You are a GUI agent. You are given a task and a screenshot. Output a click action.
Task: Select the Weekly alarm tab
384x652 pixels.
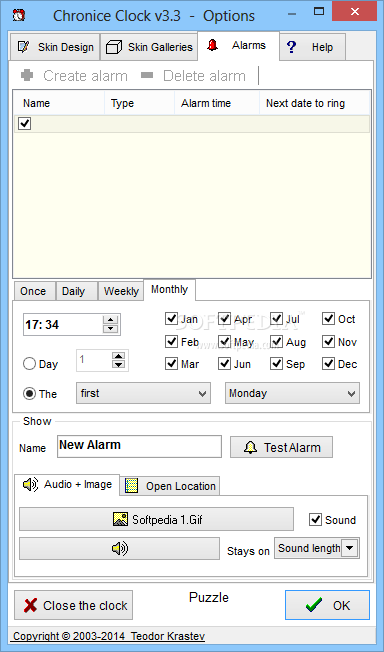(121, 291)
